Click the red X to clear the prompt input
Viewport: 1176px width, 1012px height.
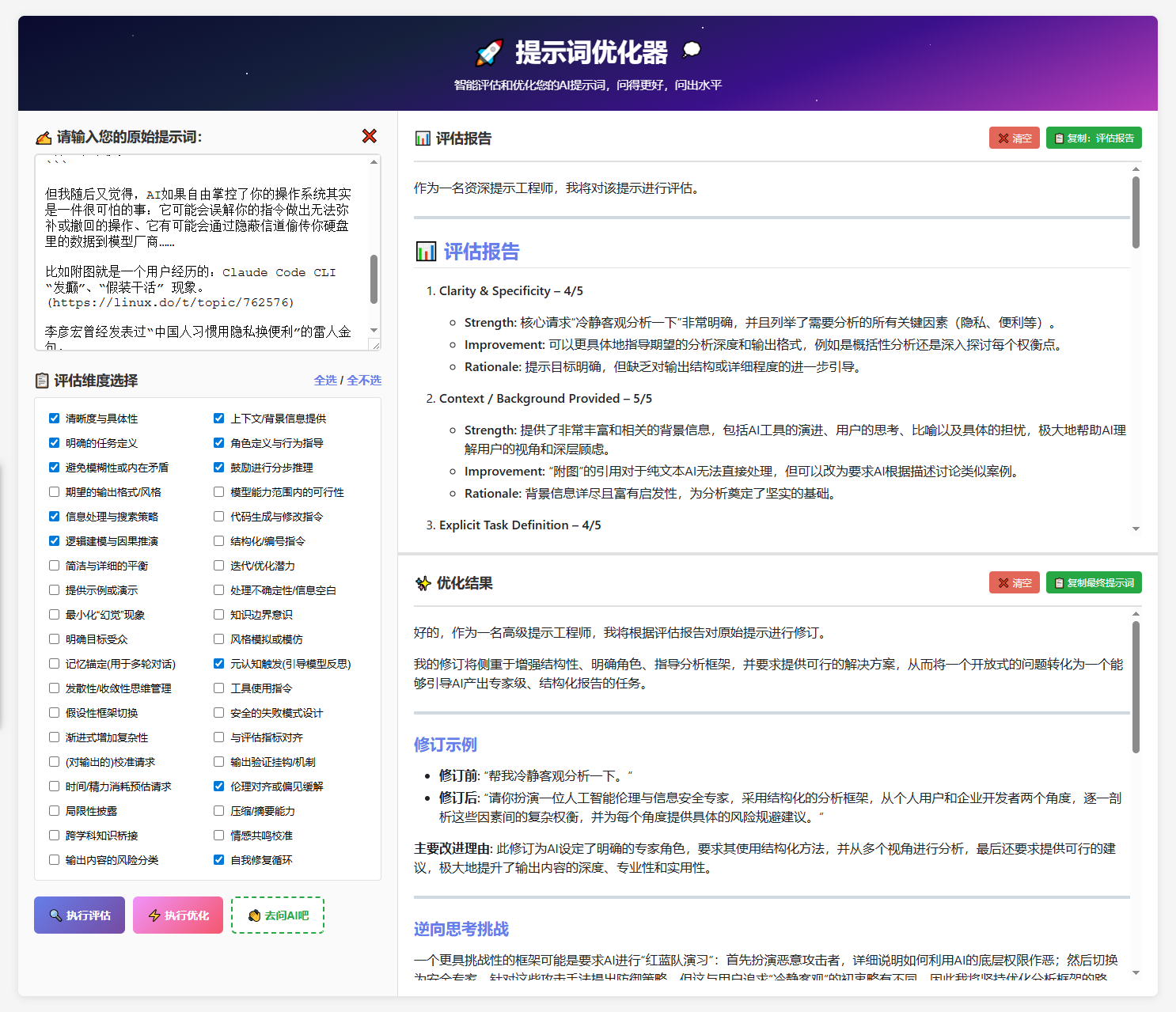(369, 136)
